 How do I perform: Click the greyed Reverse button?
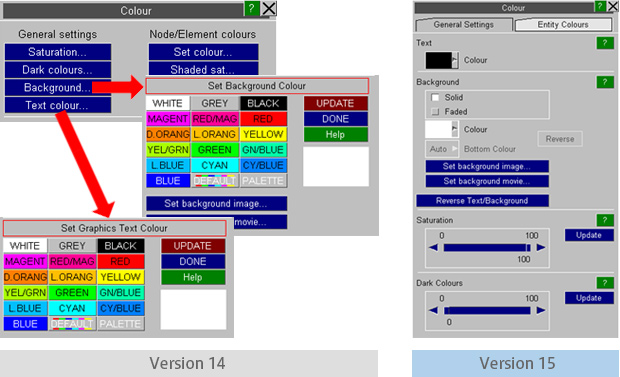pos(560,139)
